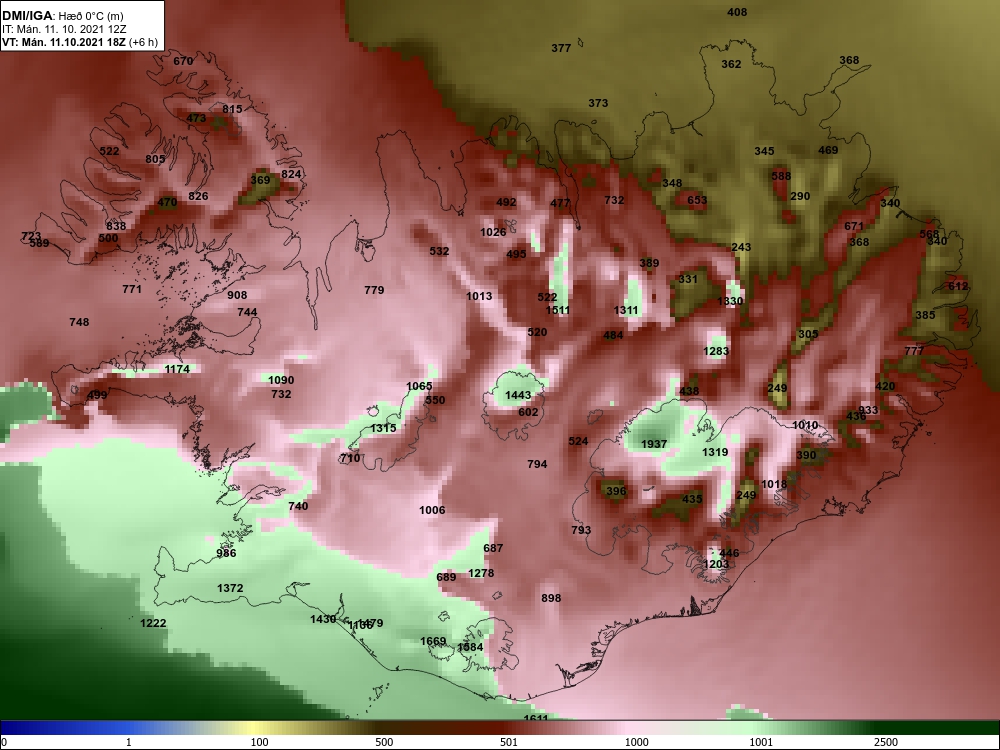Click the map value '1283'
1000x750 pixels.
click(716, 351)
